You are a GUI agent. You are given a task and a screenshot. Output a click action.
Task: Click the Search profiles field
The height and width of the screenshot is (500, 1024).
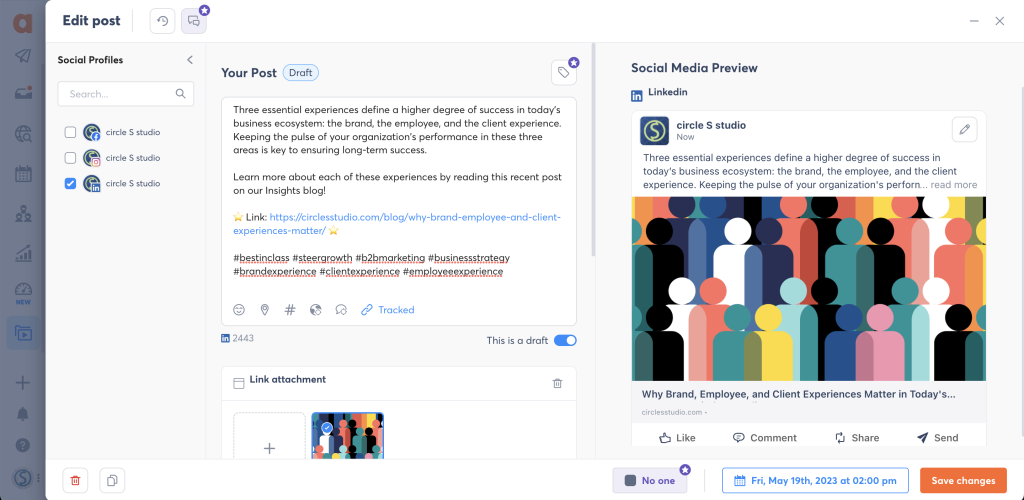point(125,94)
